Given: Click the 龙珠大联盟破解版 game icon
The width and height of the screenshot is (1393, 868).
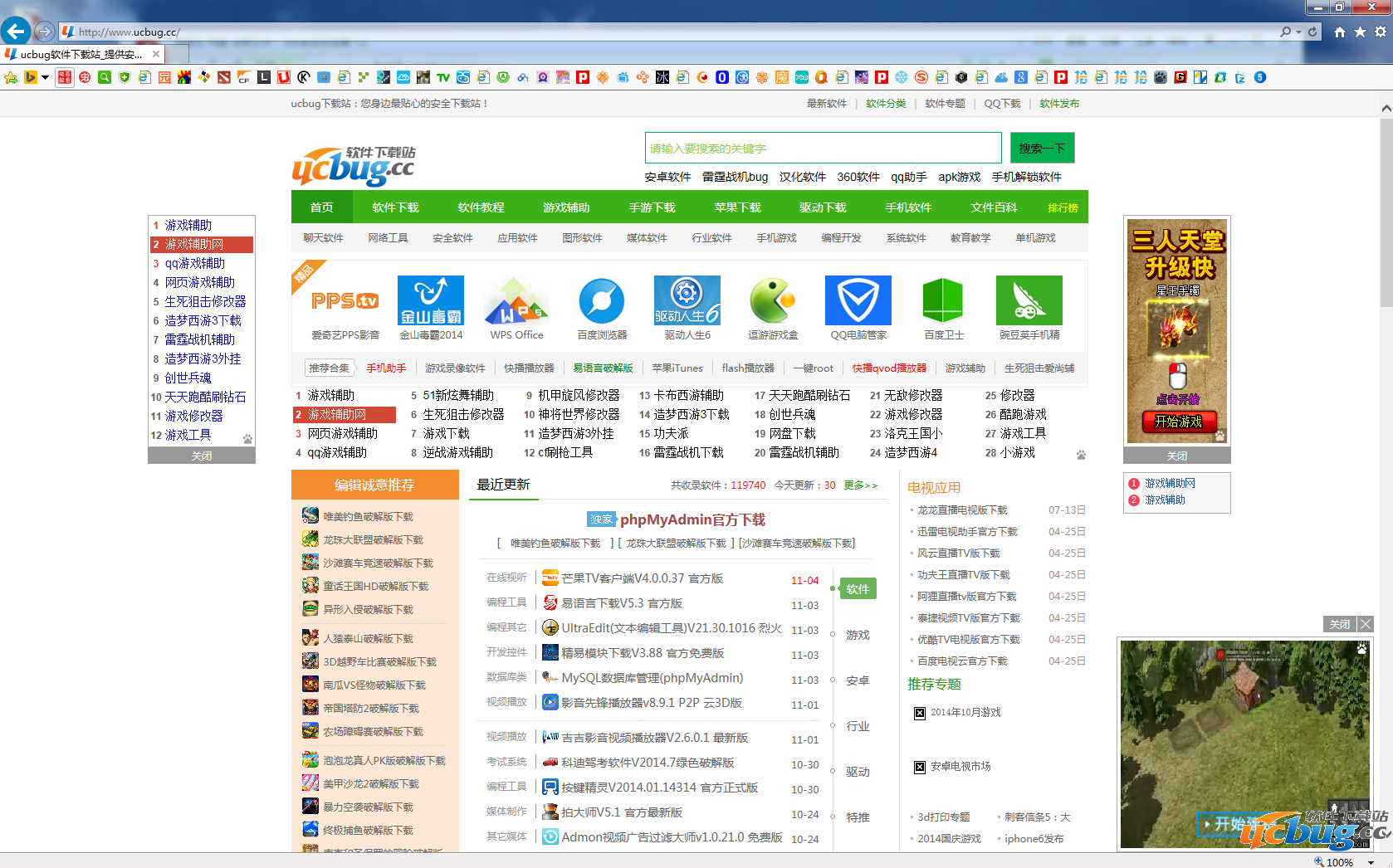Looking at the screenshot, I should [310, 539].
